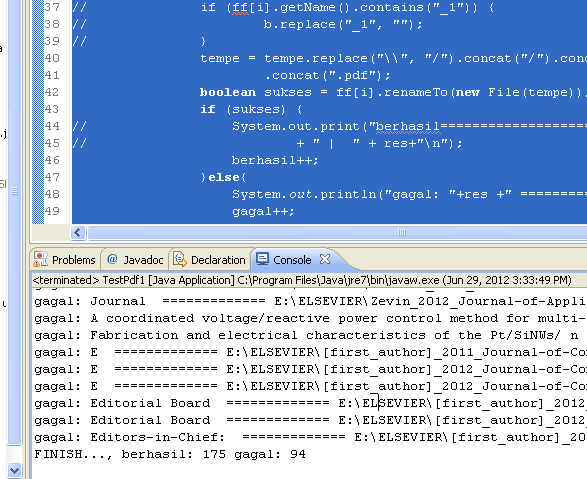Click 'gagal: E' line with 2011_Journal

click(x=310, y=352)
